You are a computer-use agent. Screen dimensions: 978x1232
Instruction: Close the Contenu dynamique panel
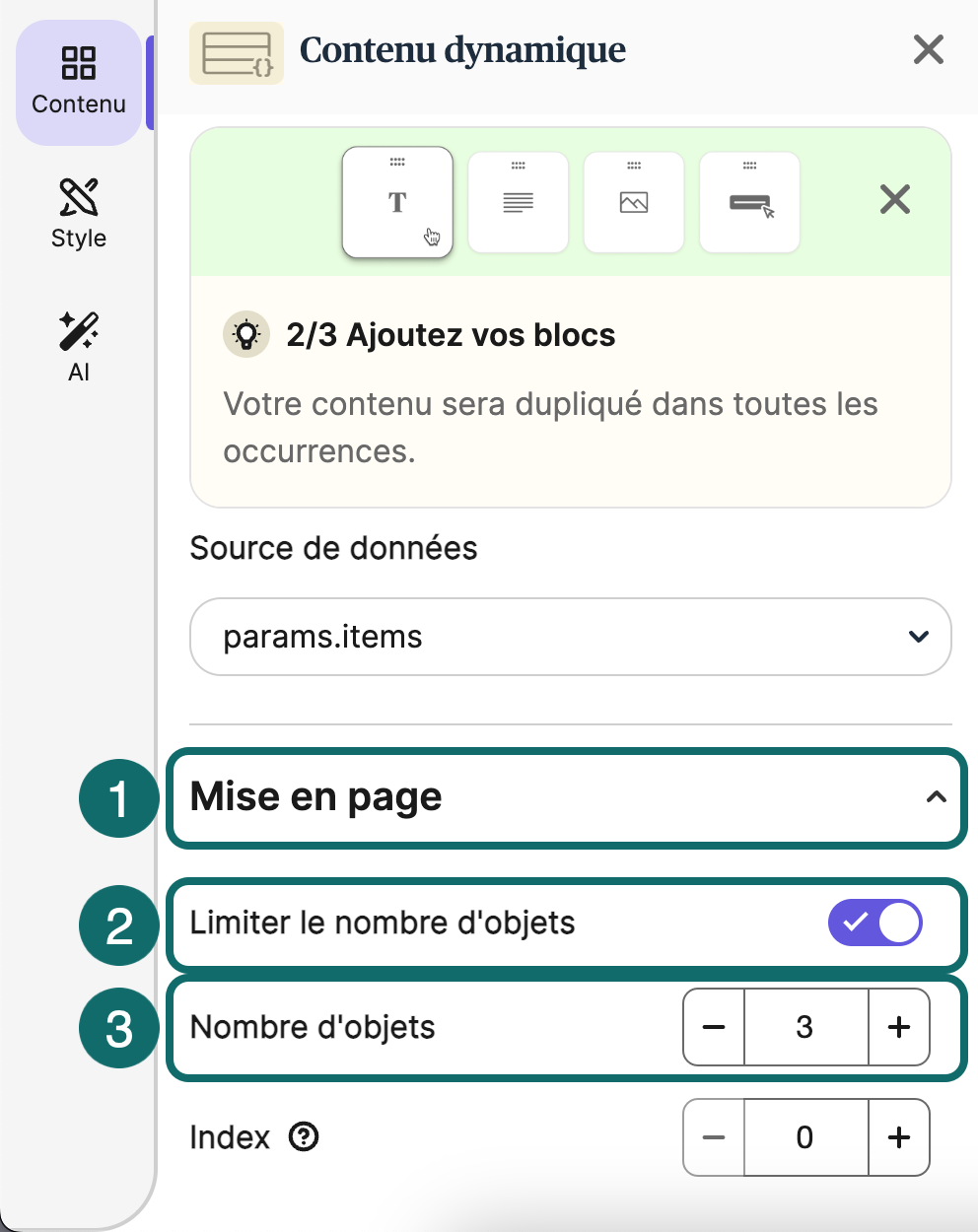[929, 49]
